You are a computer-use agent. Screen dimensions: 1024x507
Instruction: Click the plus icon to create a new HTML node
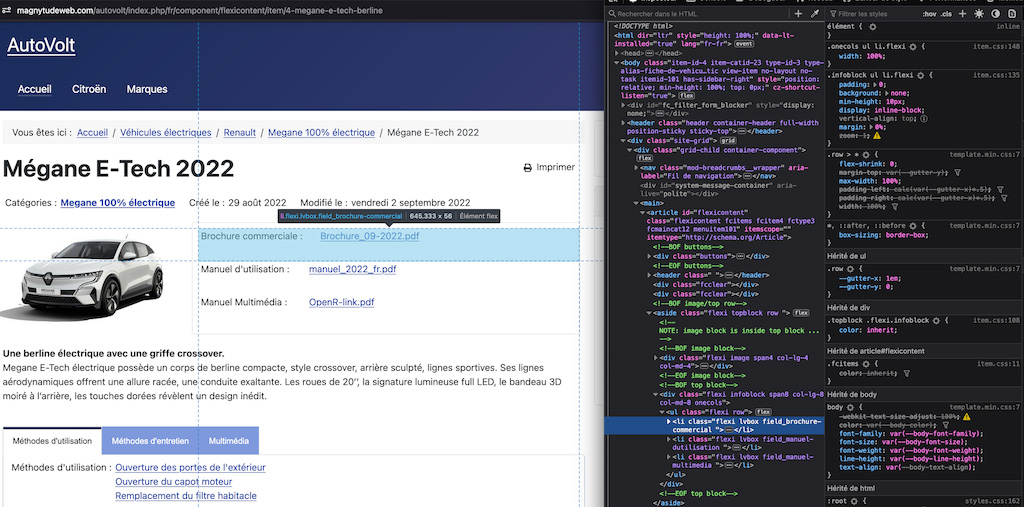point(798,14)
